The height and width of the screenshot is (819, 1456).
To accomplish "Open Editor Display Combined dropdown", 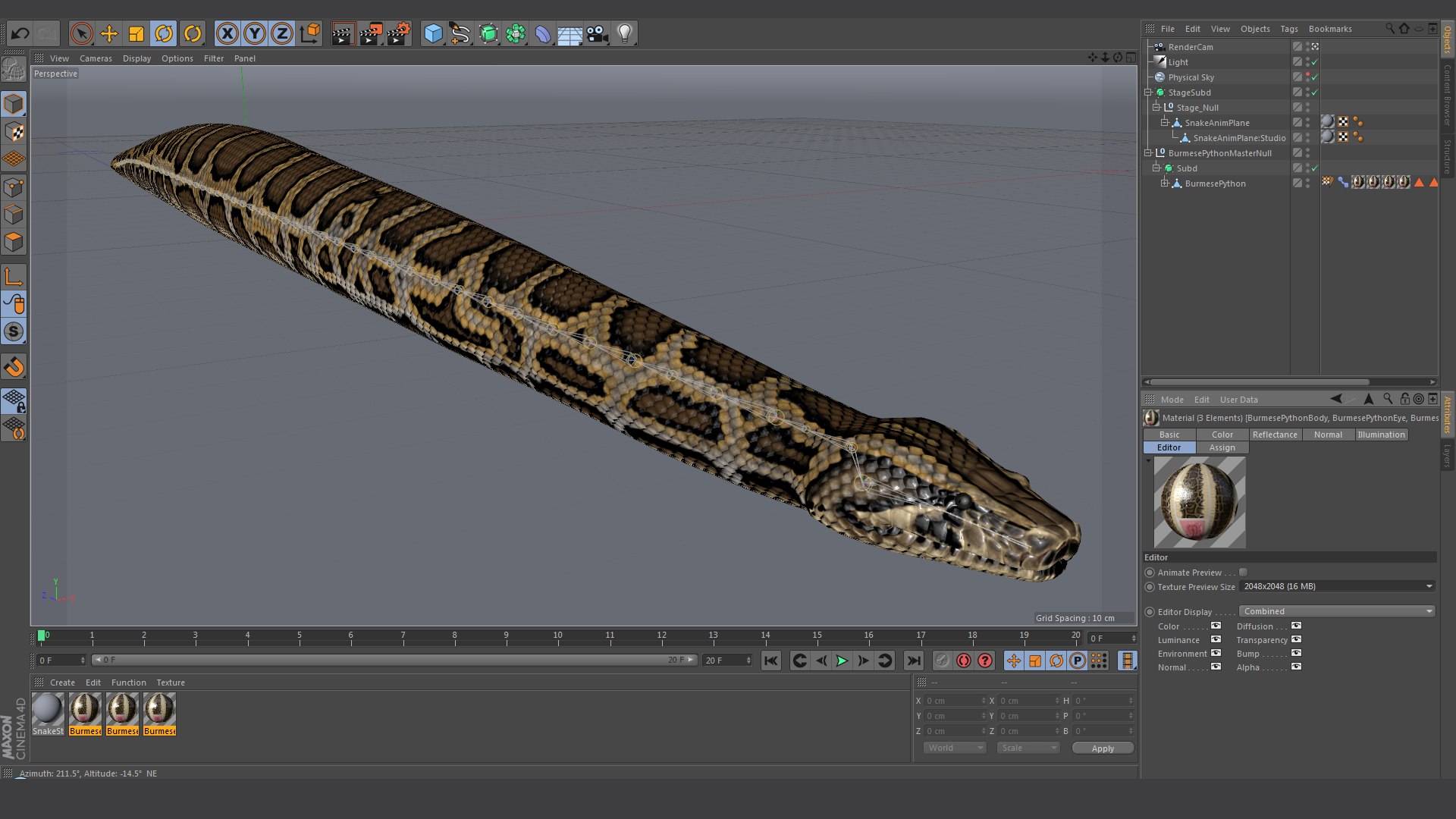I will point(1338,611).
